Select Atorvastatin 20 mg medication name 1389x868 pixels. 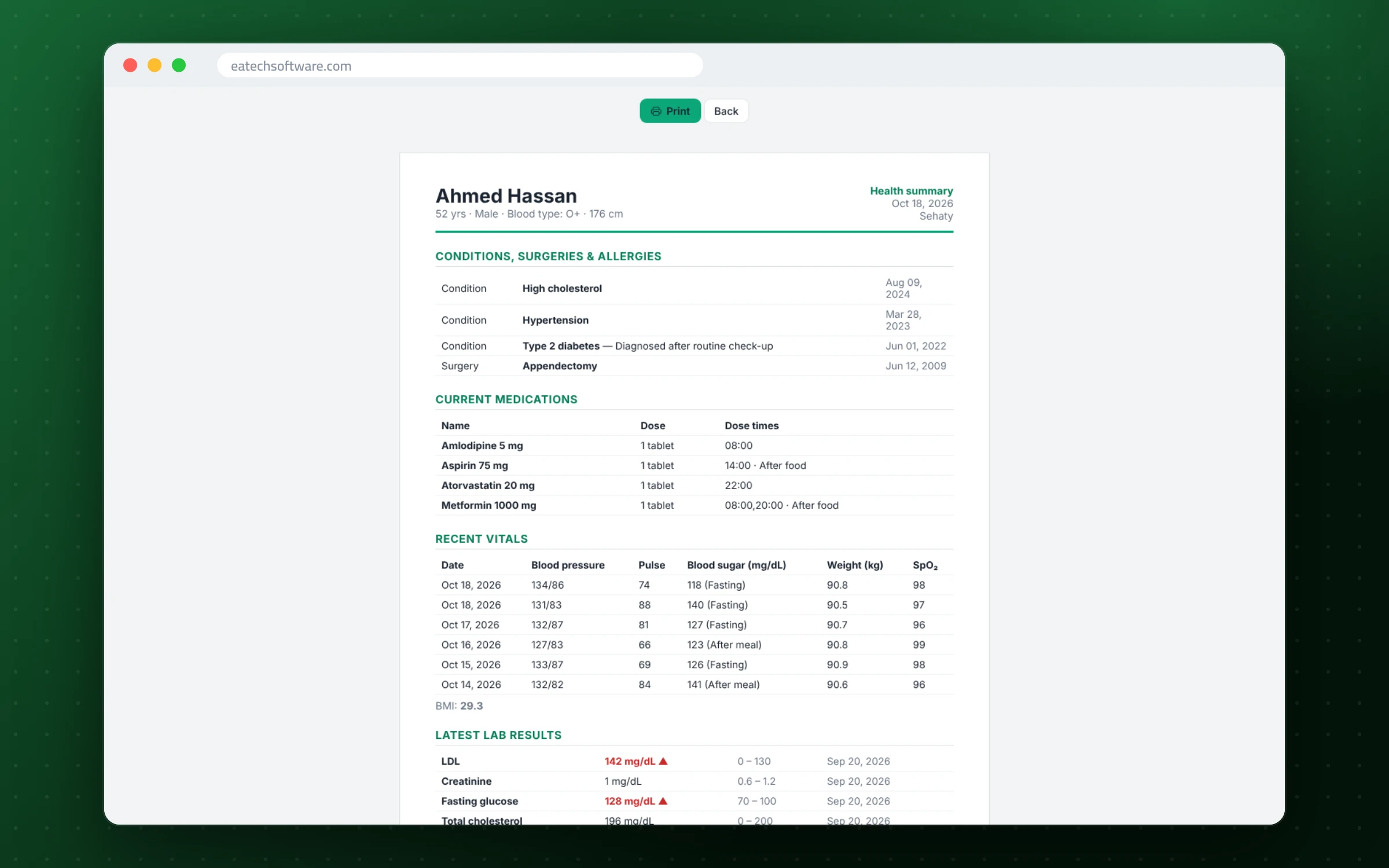[488, 486]
